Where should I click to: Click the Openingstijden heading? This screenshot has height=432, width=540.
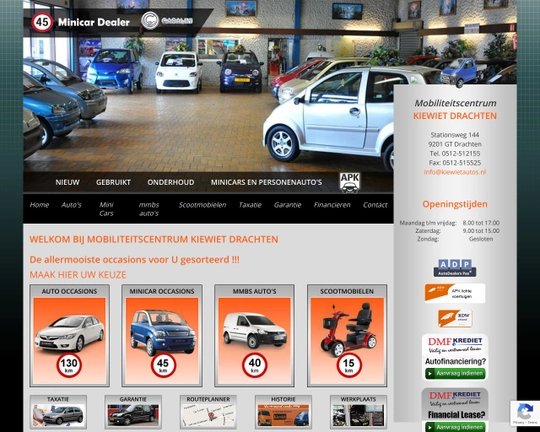455,204
